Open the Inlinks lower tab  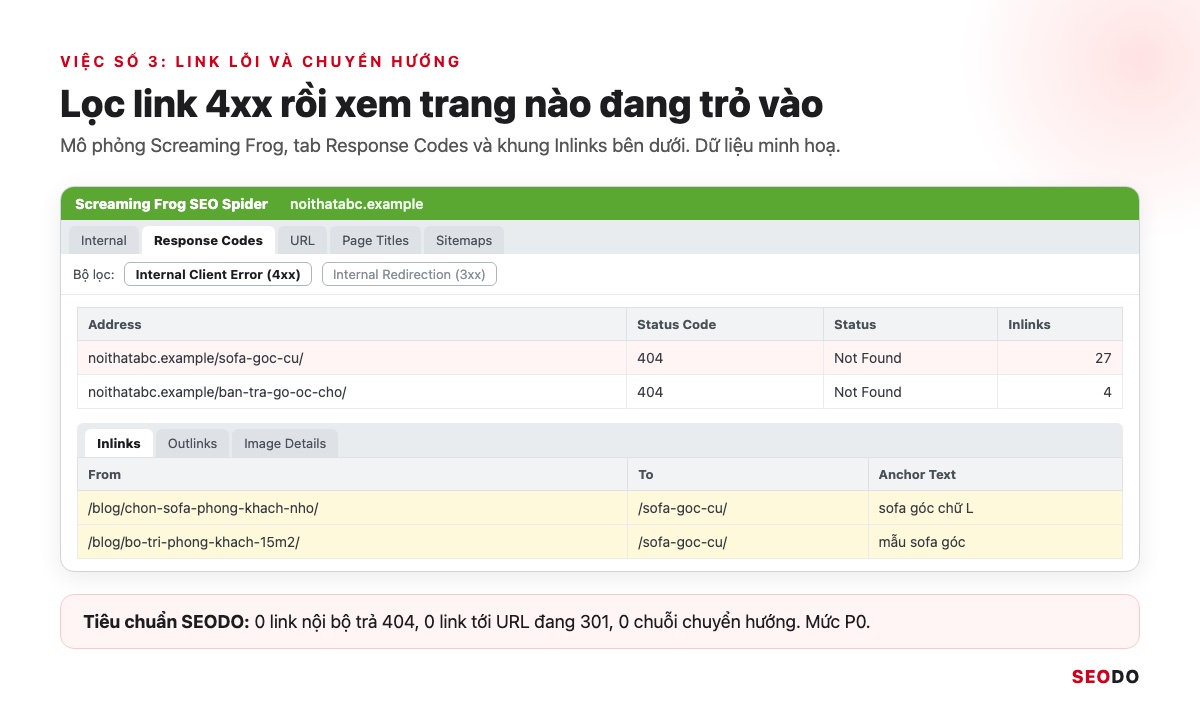119,443
